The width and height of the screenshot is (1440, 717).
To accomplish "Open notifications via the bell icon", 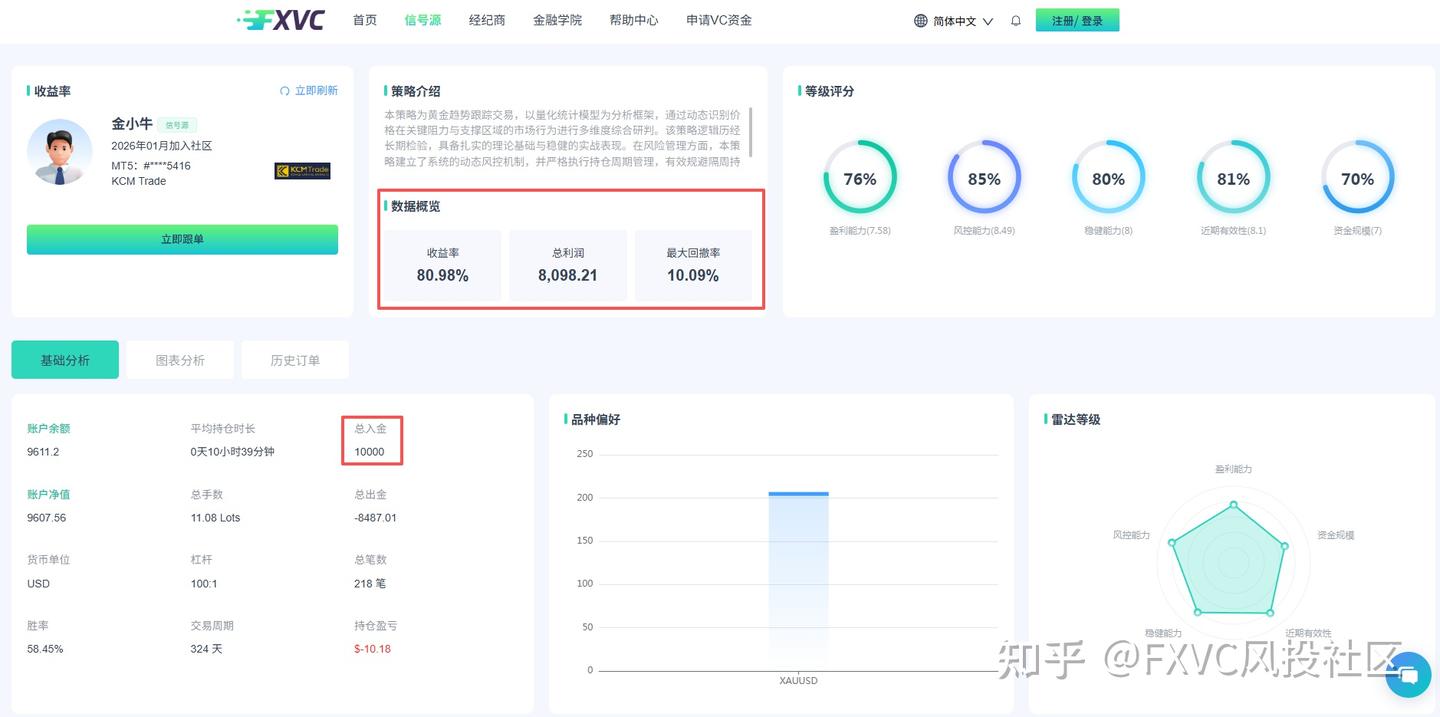I will tap(1015, 20).
